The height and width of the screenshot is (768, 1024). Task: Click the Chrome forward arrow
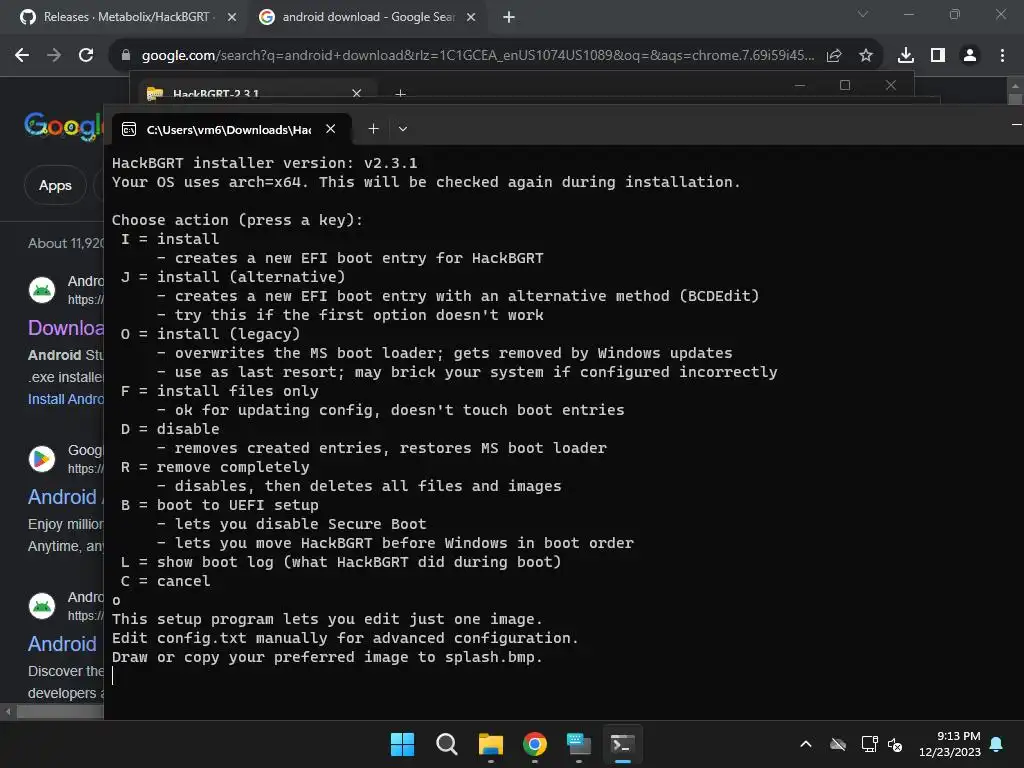coord(54,56)
